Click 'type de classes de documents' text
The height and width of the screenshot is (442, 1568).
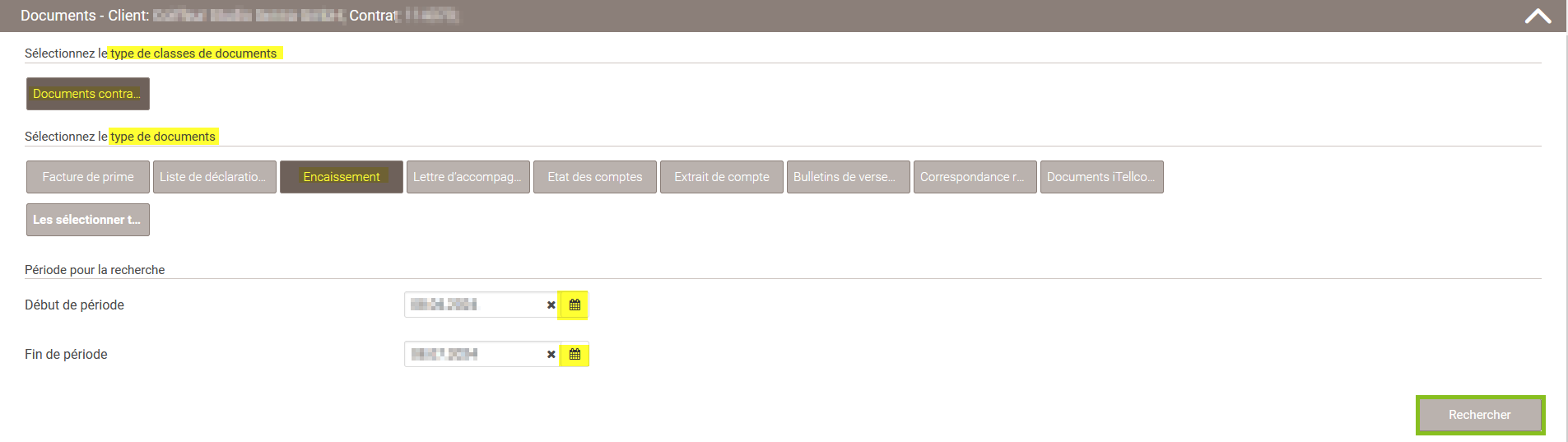coord(193,54)
